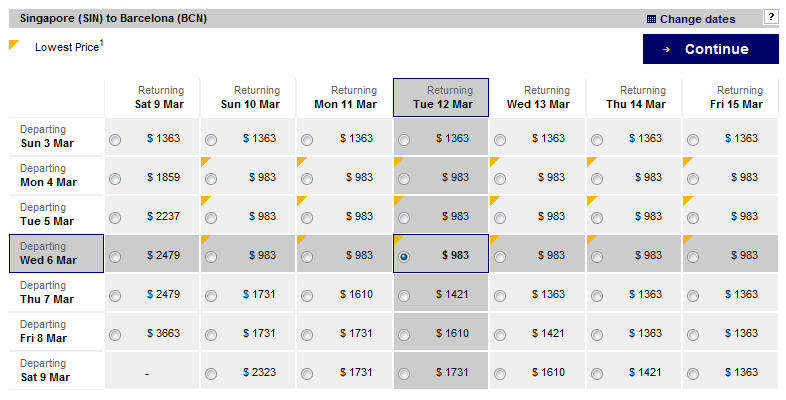Click the calendar icon beside Change dates
Screen dimensions: 786x400
651,19
